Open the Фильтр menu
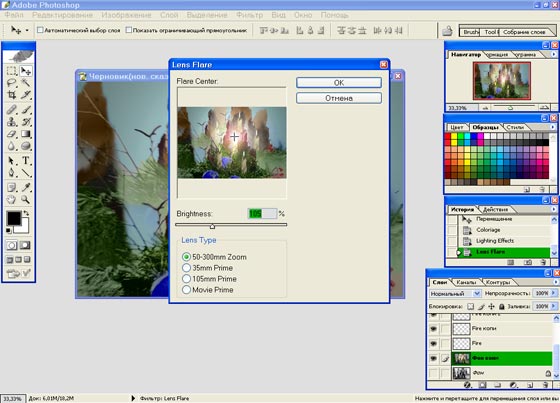 249,15
